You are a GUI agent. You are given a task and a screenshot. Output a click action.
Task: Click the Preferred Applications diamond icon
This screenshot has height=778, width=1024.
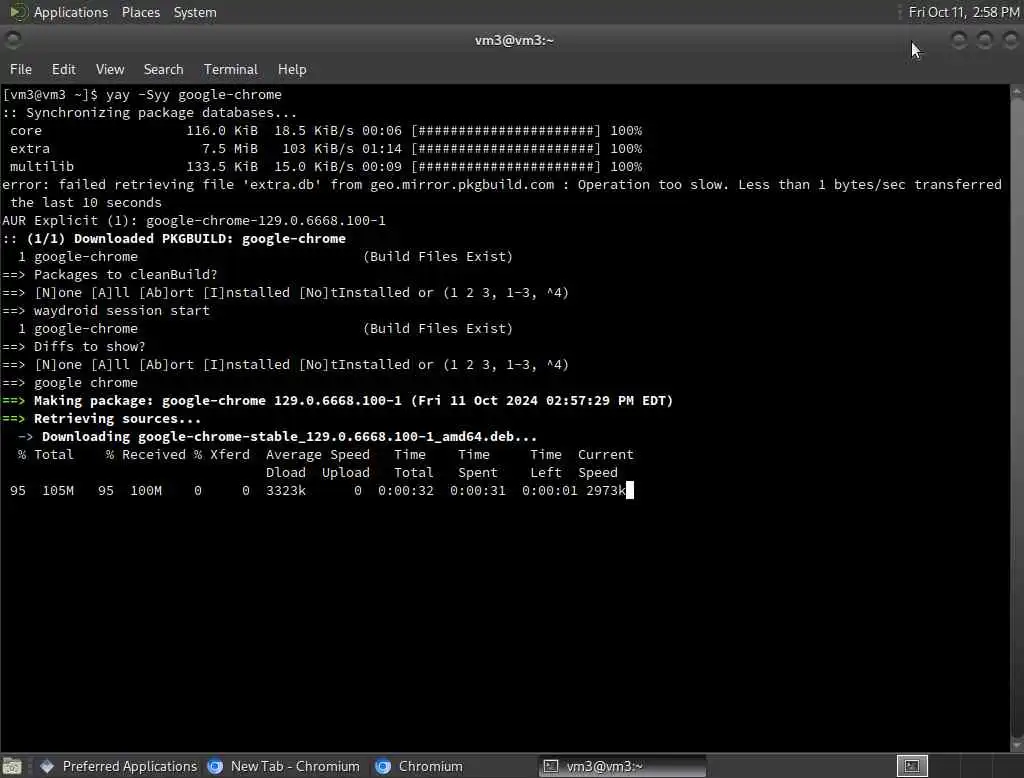click(47, 766)
